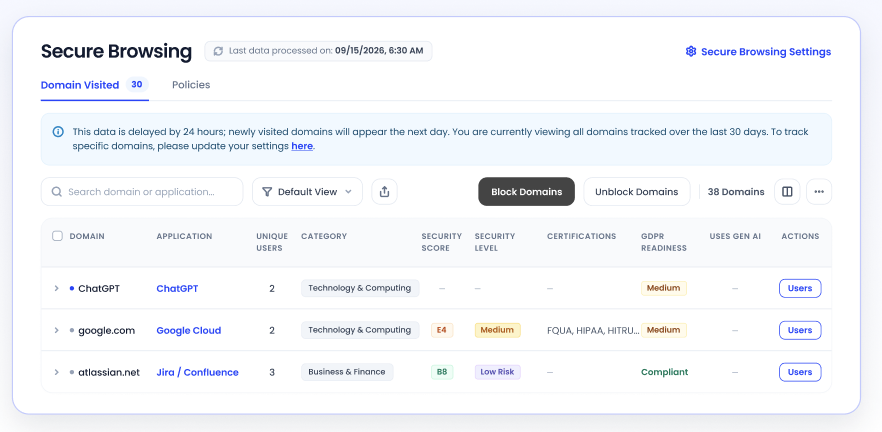The height and width of the screenshot is (432, 882).
Task: Click the Security Score column header
Action: 442,242
